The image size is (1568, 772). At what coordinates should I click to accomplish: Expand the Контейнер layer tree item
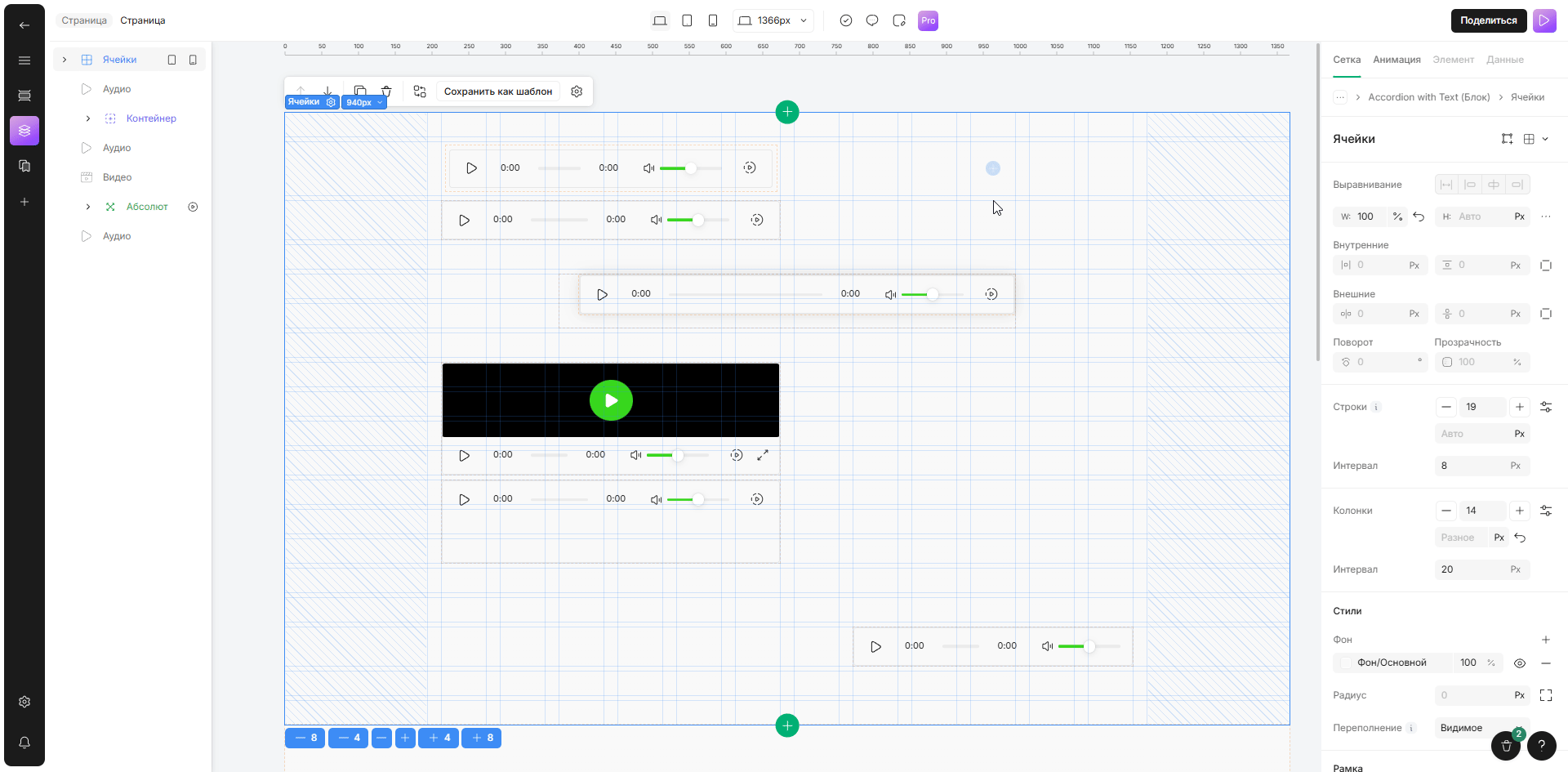click(x=88, y=118)
